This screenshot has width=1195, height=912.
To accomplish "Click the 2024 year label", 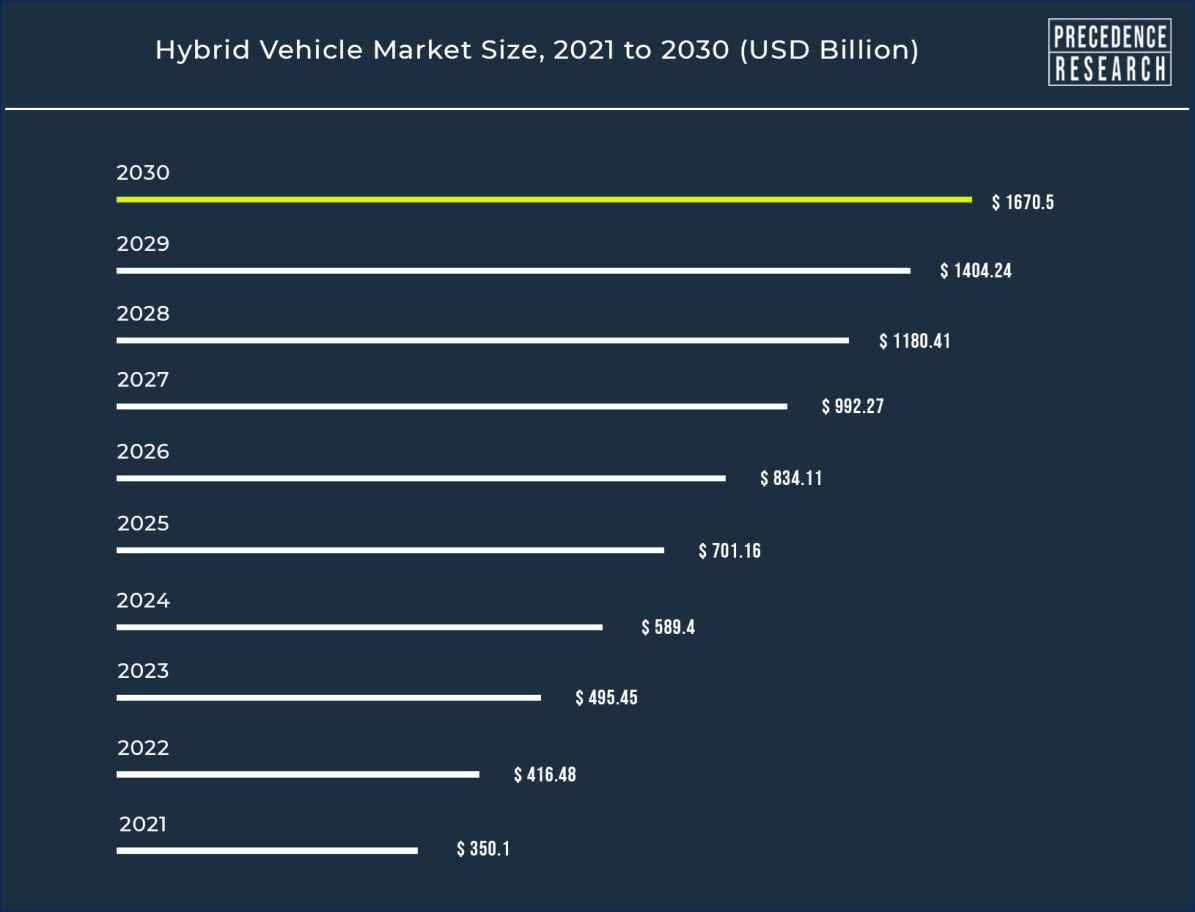I will coord(143,601).
